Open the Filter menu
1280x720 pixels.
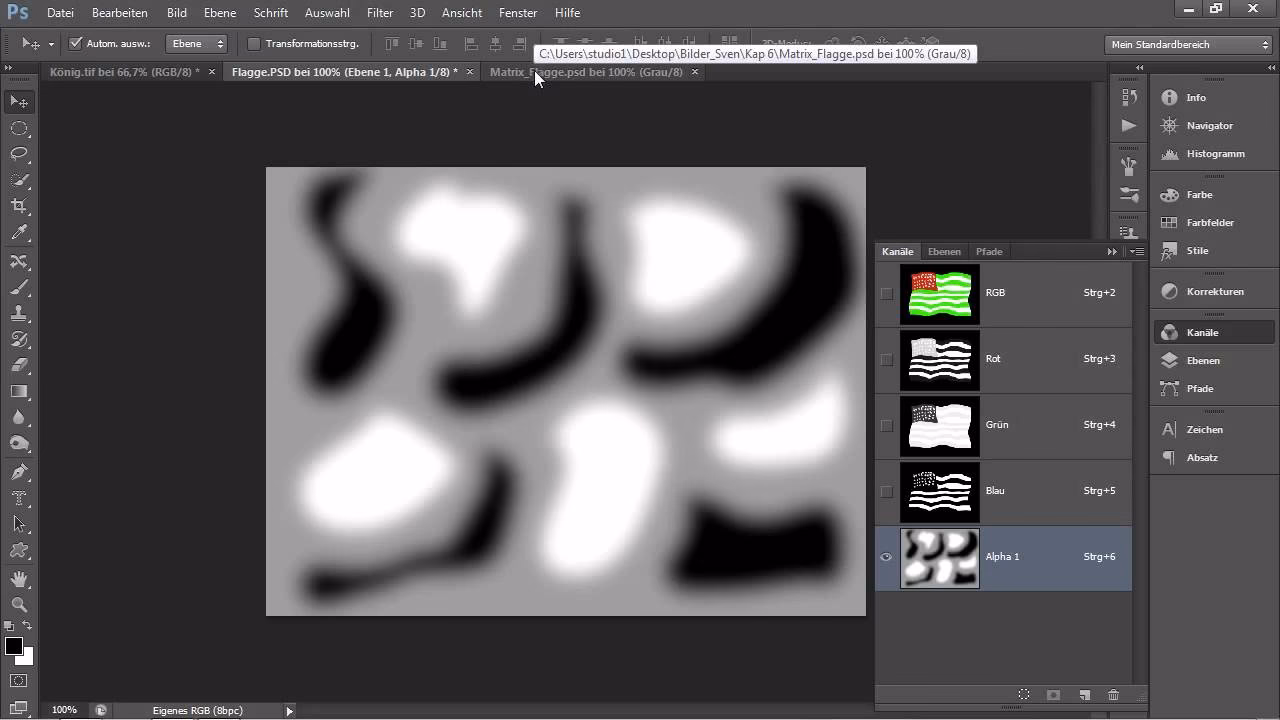pyautogui.click(x=379, y=13)
